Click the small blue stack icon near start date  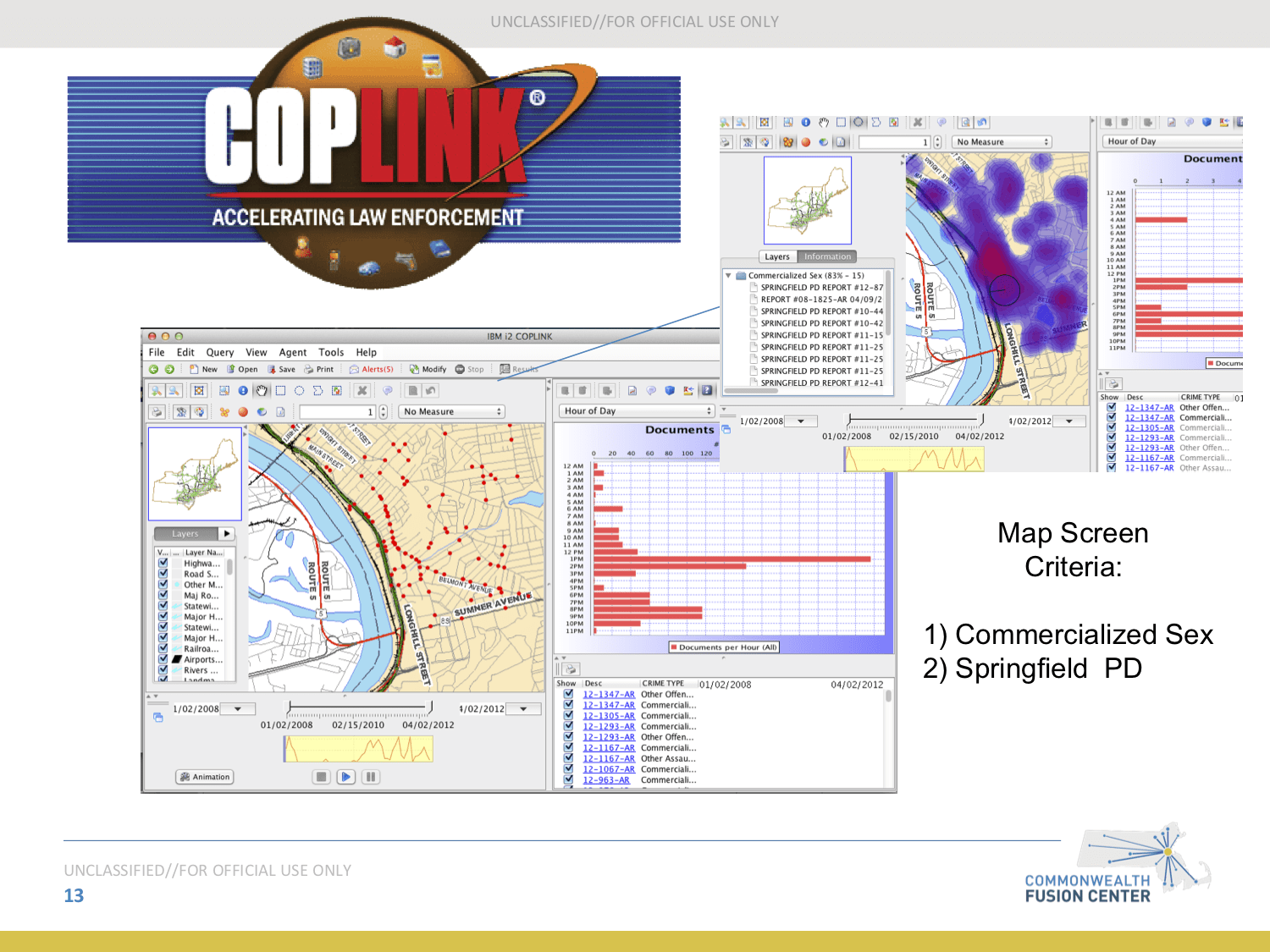coord(158,718)
